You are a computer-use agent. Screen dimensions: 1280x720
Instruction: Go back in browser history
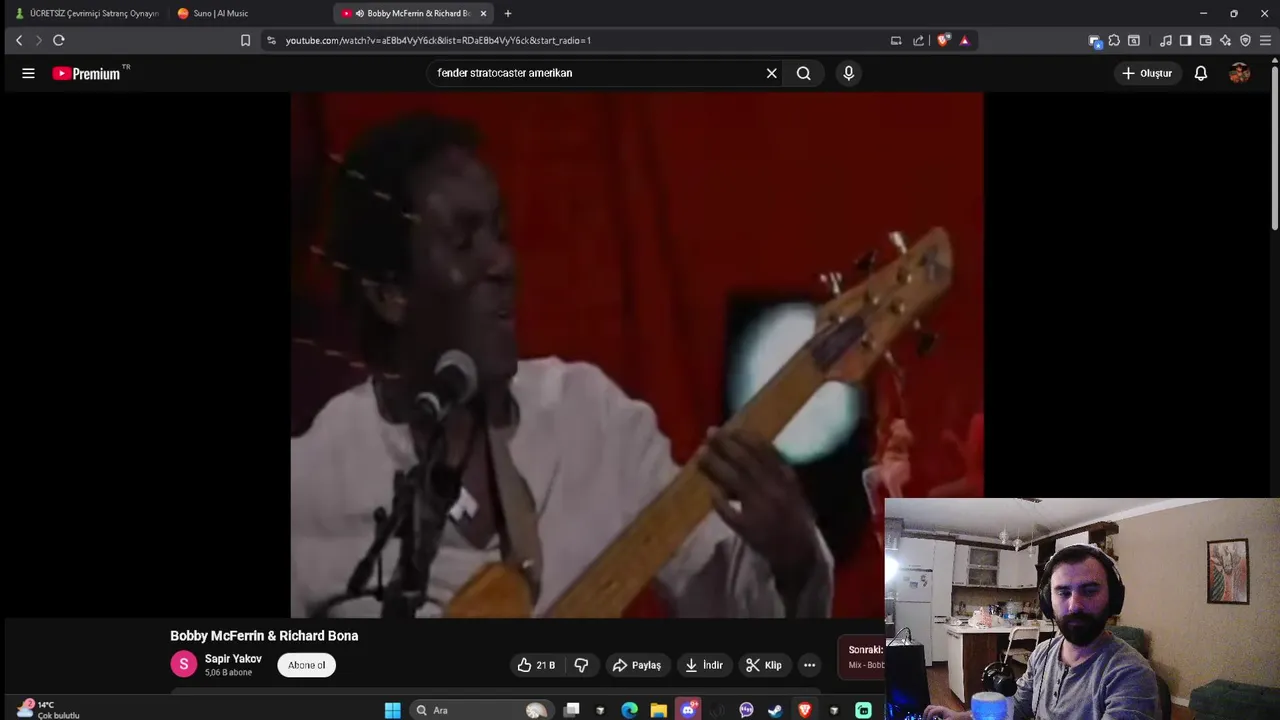coord(19,40)
